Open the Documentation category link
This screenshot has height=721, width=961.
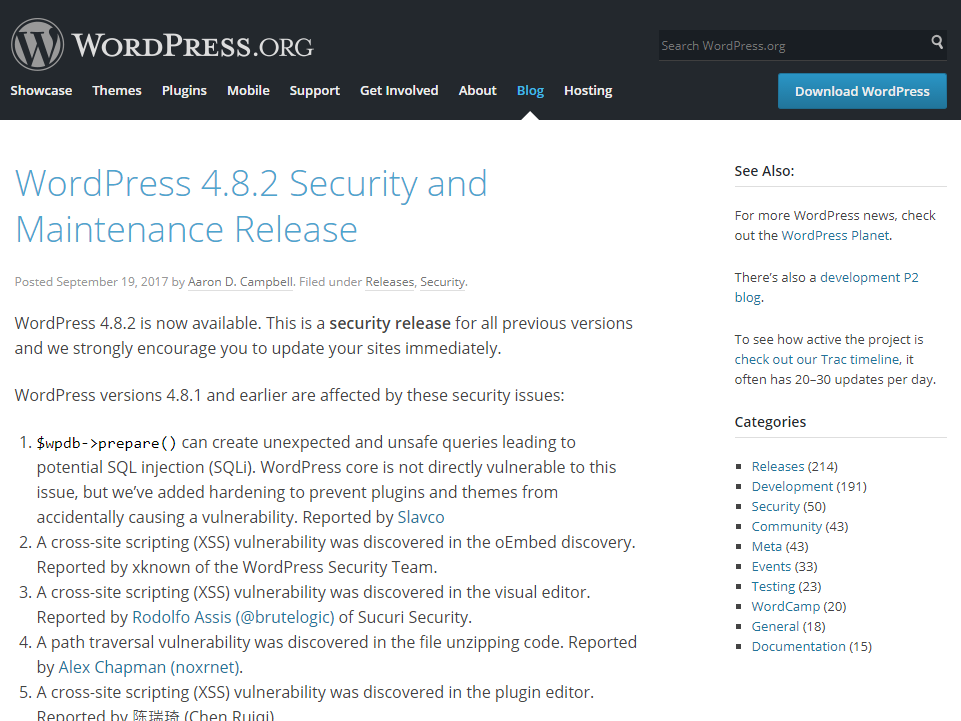[x=798, y=646]
